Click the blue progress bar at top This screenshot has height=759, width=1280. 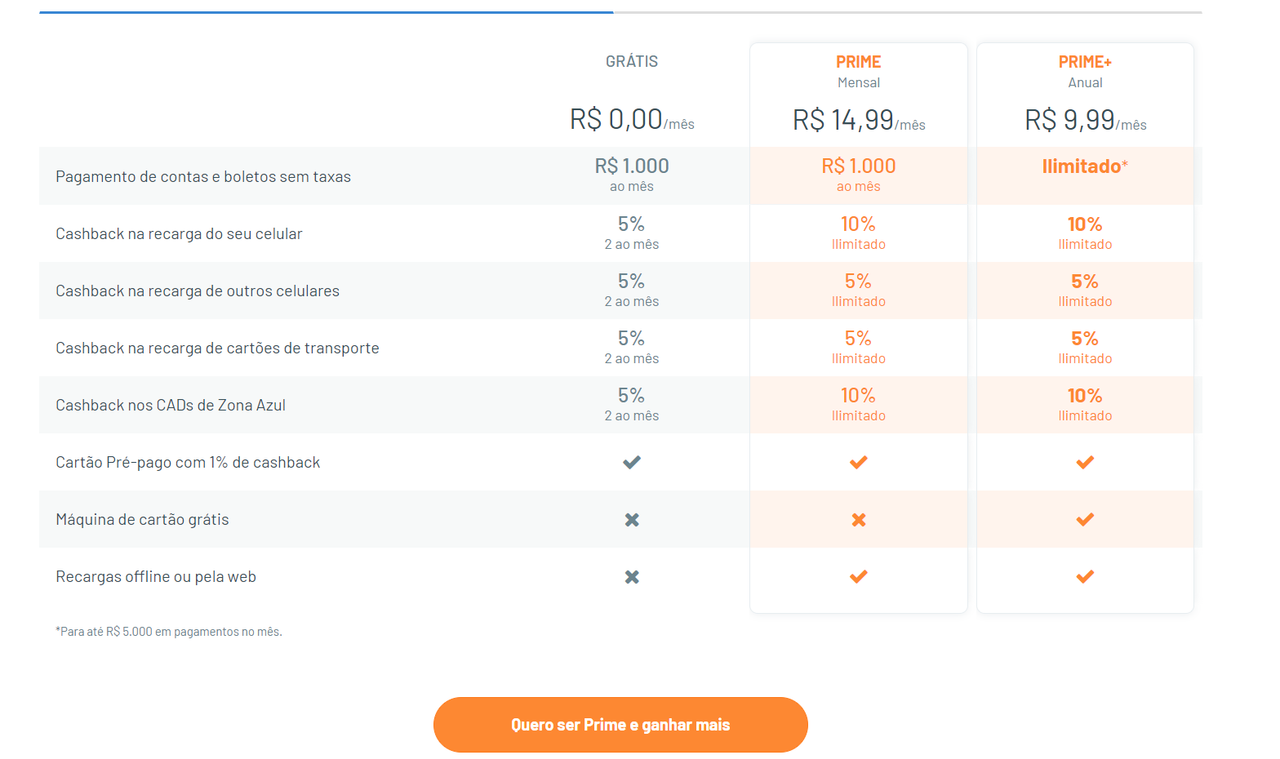326,12
